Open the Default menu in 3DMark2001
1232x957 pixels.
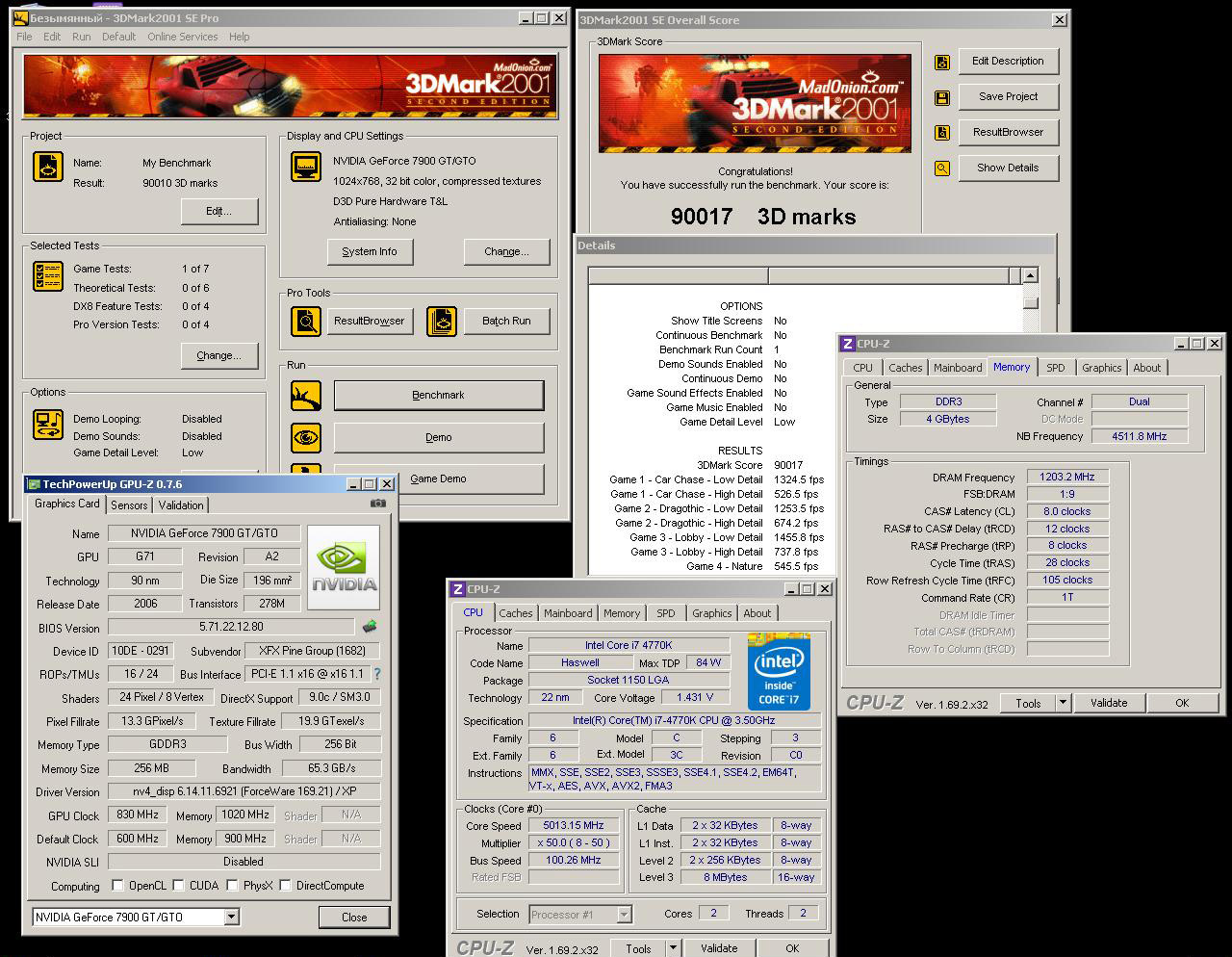pos(119,37)
